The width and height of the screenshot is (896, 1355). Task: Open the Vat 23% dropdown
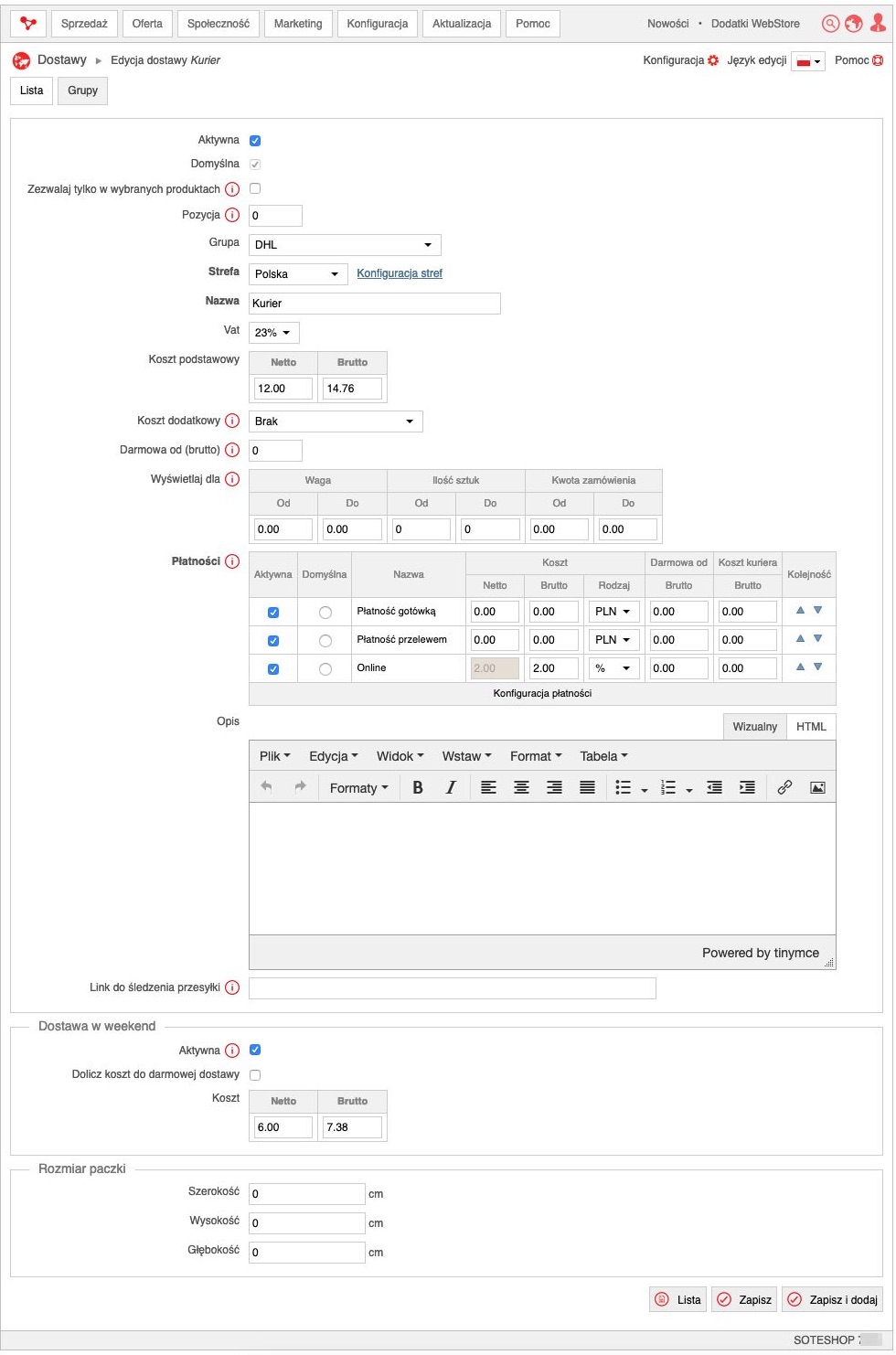click(x=274, y=333)
